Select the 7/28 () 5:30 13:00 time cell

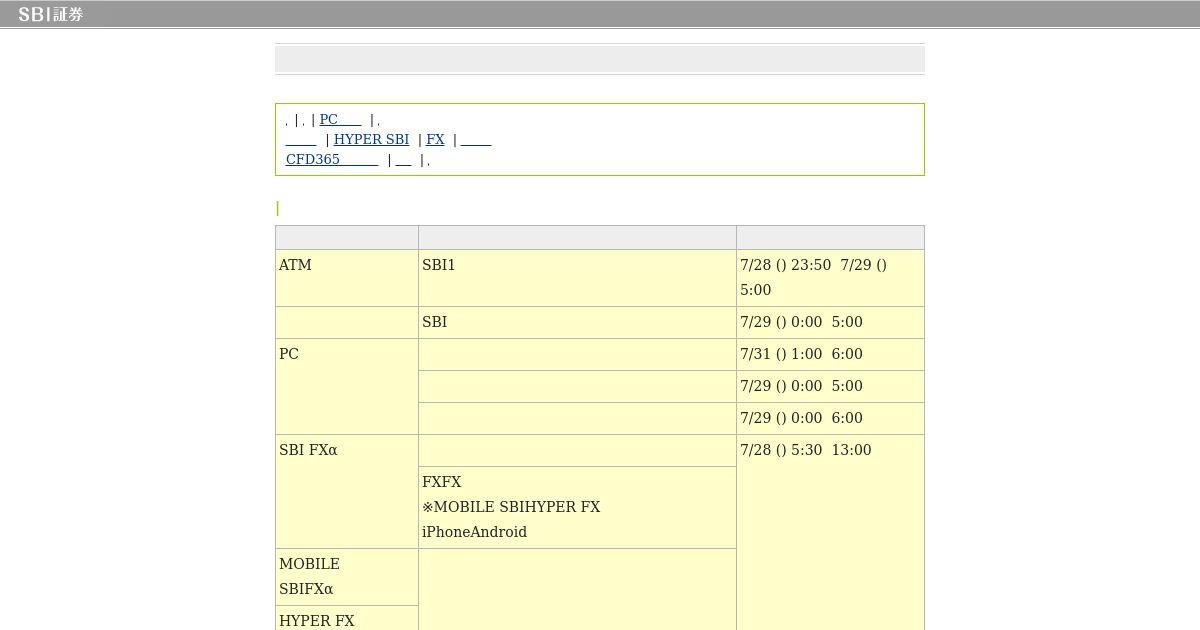830,532
